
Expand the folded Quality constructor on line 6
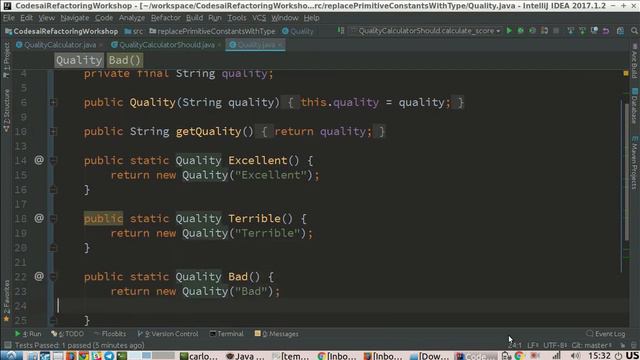tap(53, 102)
